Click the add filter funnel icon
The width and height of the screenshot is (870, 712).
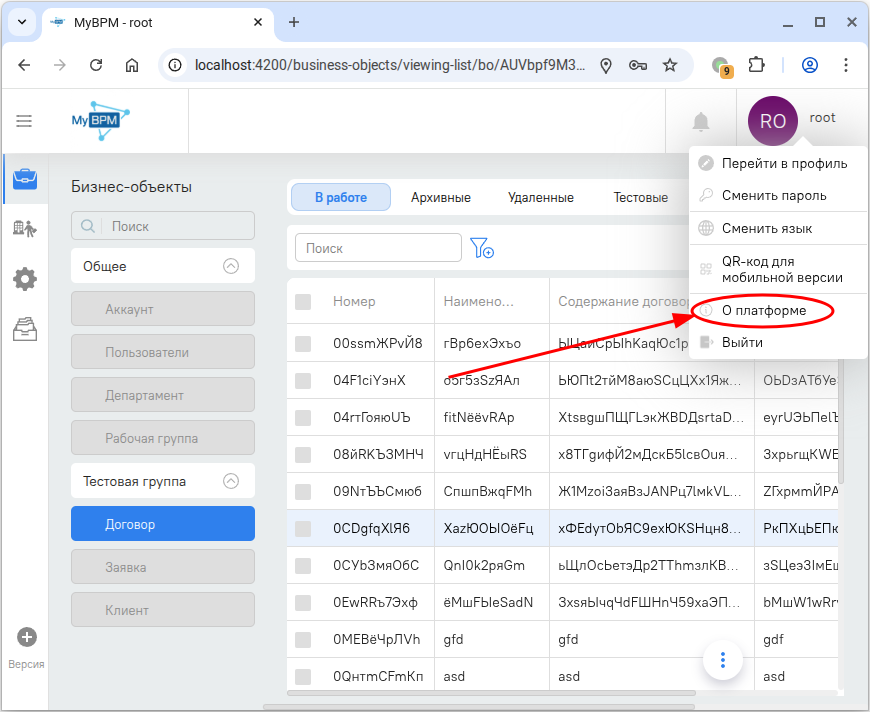coord(482,248)
